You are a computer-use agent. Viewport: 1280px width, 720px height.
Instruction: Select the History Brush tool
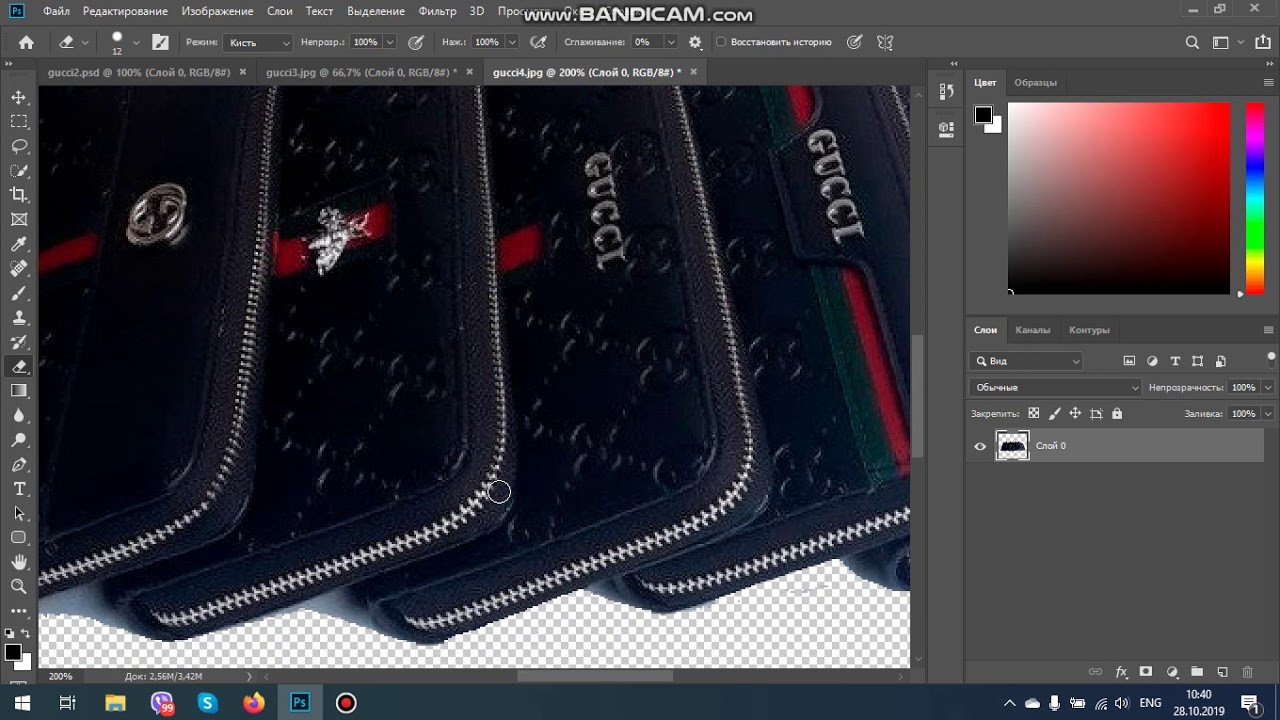pyautogui.click(x=19, y=342)
